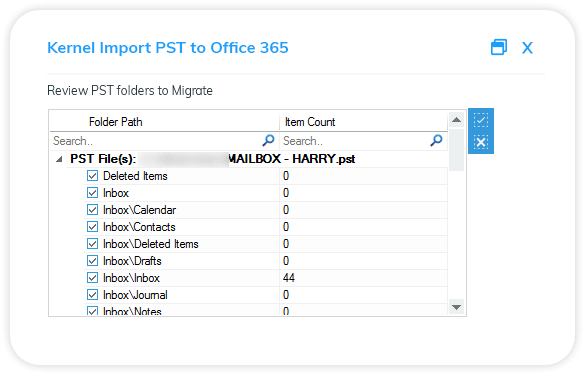Close the Kernel Import dialog
This screenshot has width=585, height=375.
tap(527, 48)
